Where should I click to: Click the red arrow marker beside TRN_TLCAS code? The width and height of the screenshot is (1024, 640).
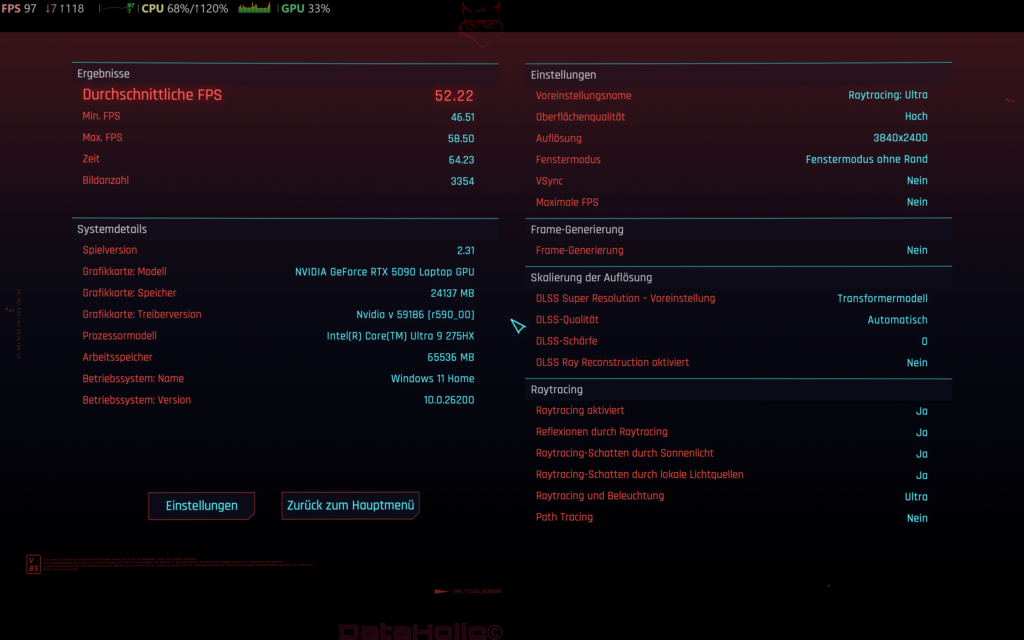pyautogui.click(x=441, y=591)
